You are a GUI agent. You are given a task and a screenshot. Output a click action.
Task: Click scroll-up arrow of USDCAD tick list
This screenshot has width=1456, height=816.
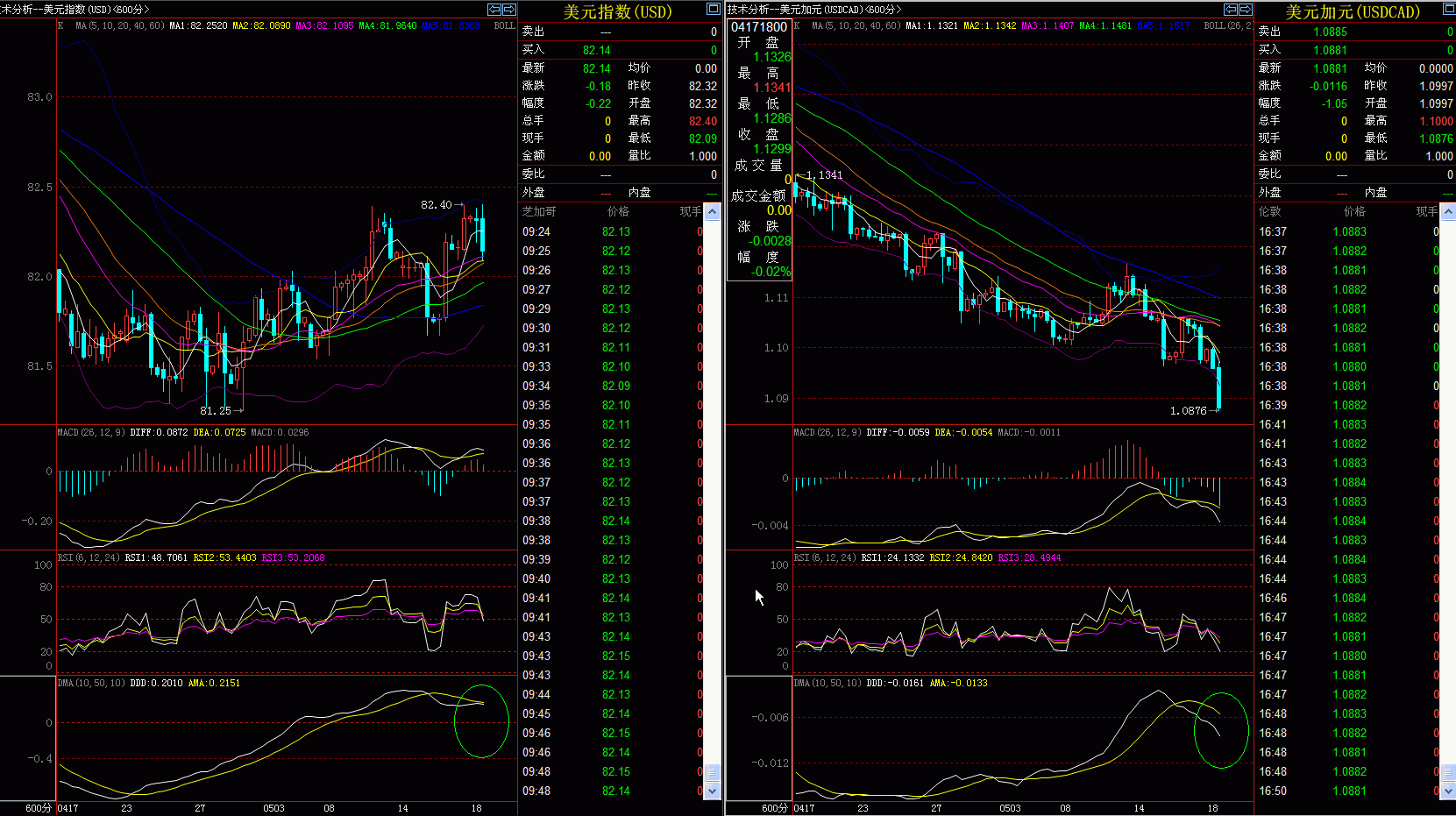coord(1448,211)
